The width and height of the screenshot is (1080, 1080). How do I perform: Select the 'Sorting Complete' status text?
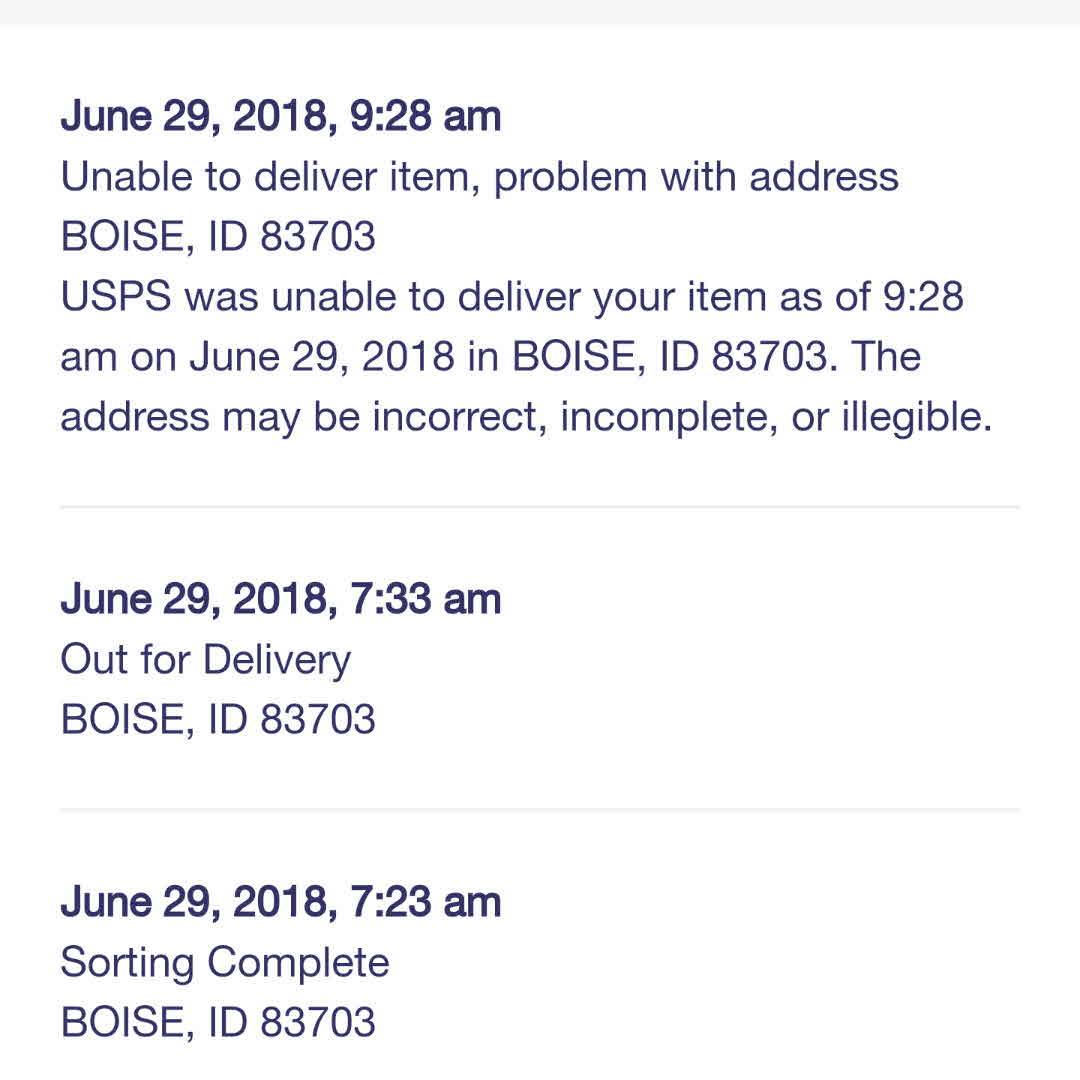click(x=225, y=962)
